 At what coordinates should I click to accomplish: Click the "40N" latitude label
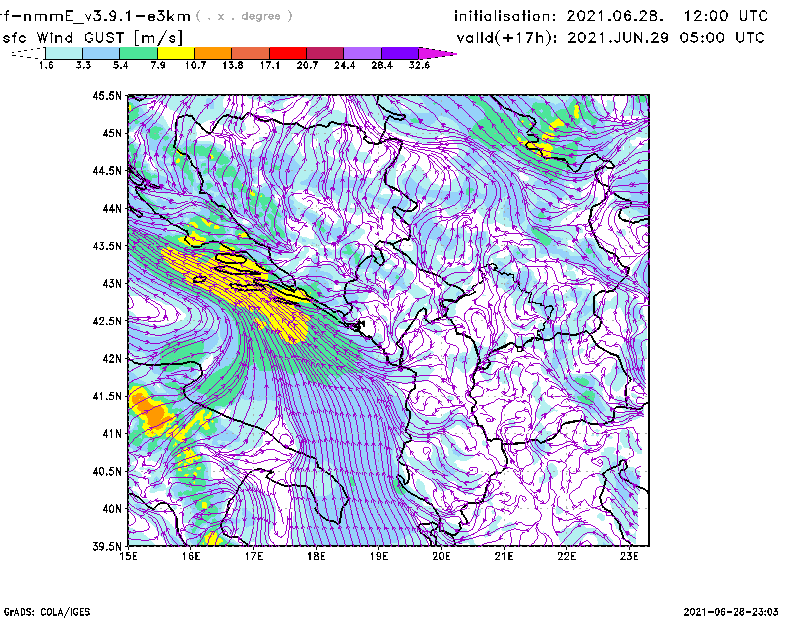point(112,509)
